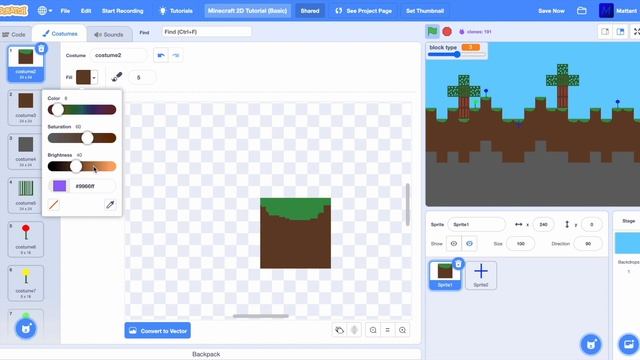This screenshot has width=640, height=360.
Task: Select the costume7 yellow flower thumbnail
Action: tap(26, 283)
